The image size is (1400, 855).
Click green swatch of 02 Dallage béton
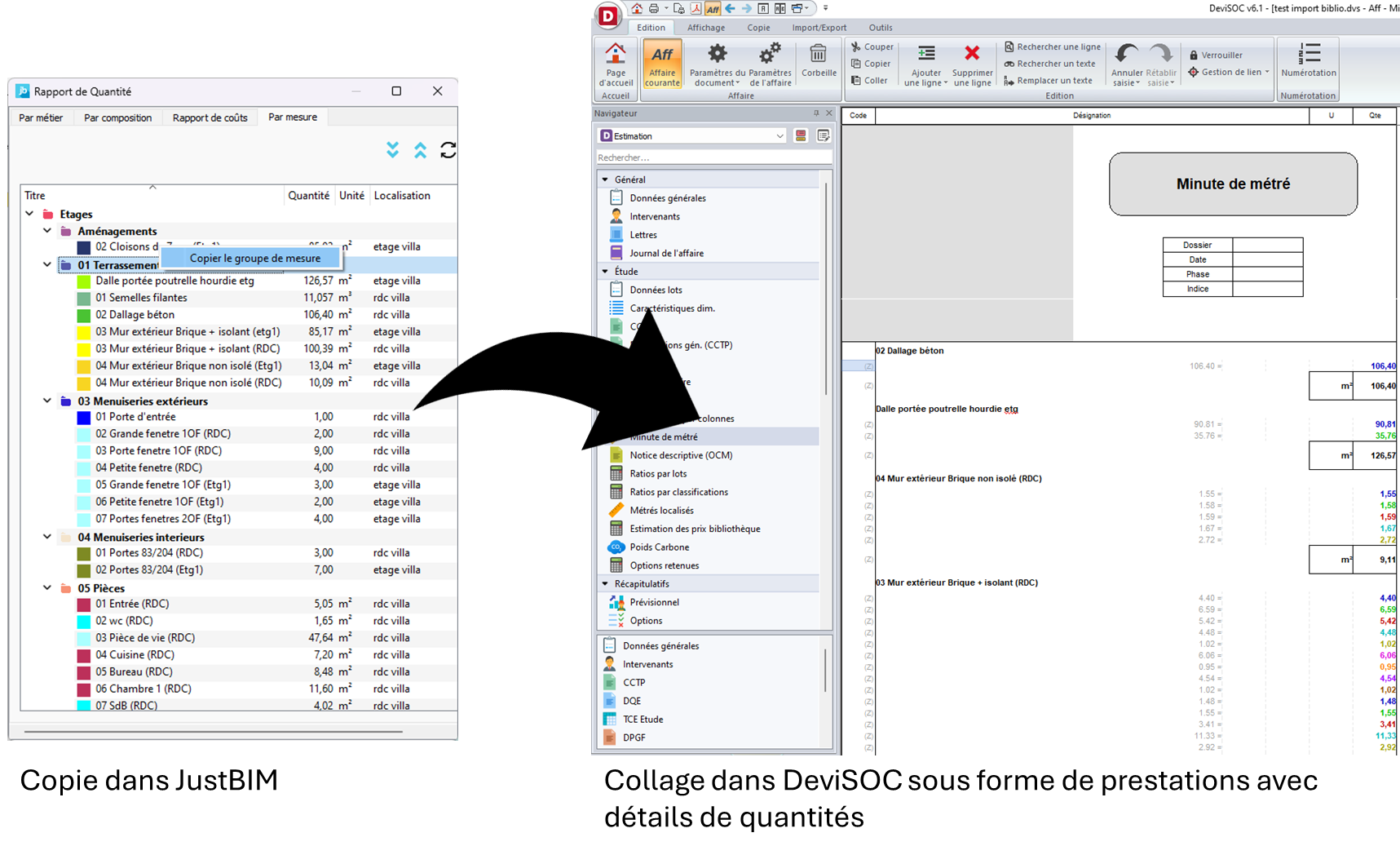(x=83, y=315)
